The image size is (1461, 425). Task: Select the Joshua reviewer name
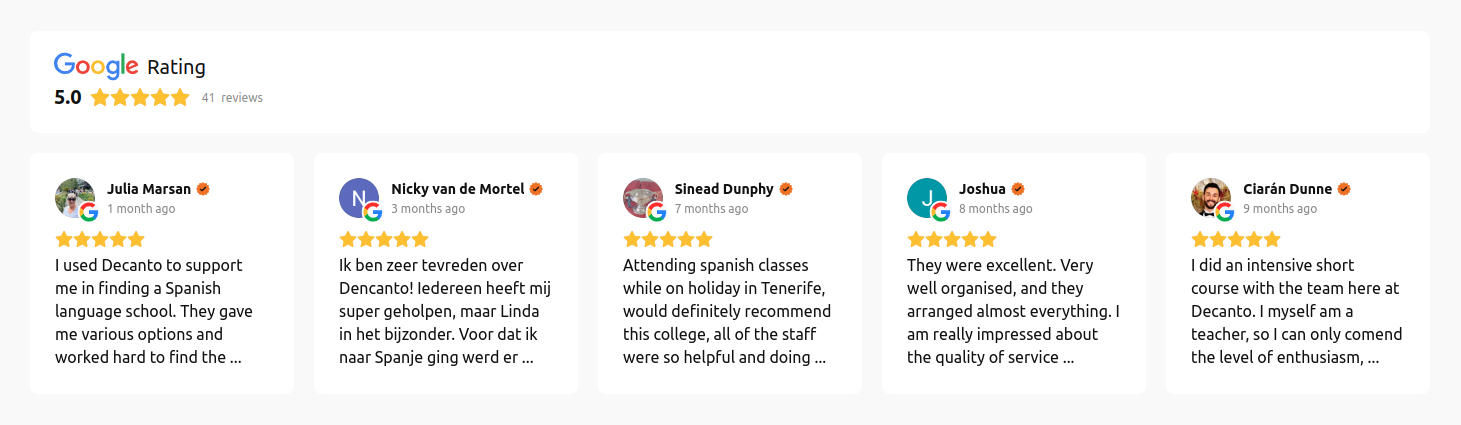(x=982, y=189)
